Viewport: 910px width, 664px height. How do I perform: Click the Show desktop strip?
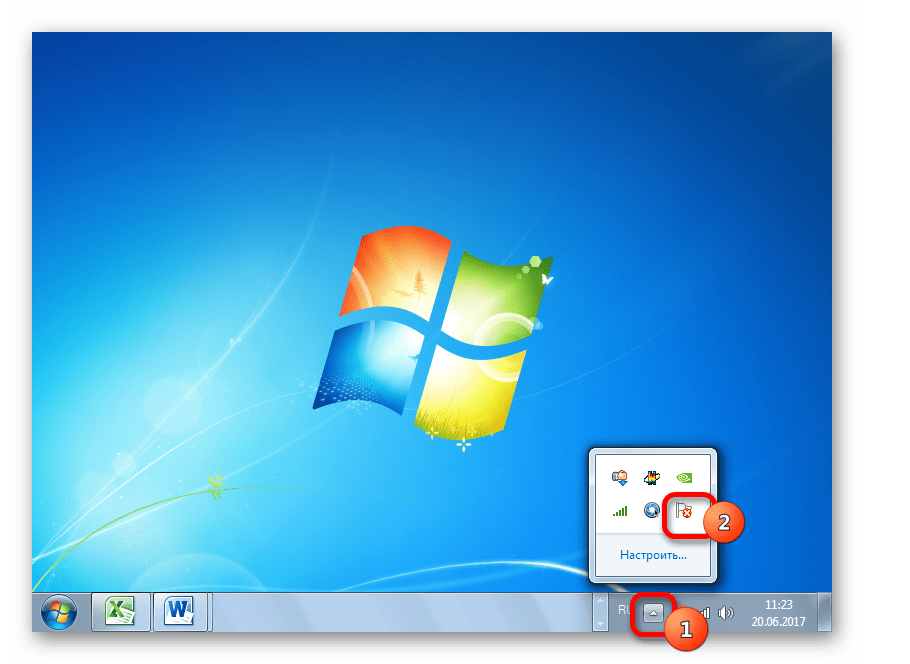[824, 612]
